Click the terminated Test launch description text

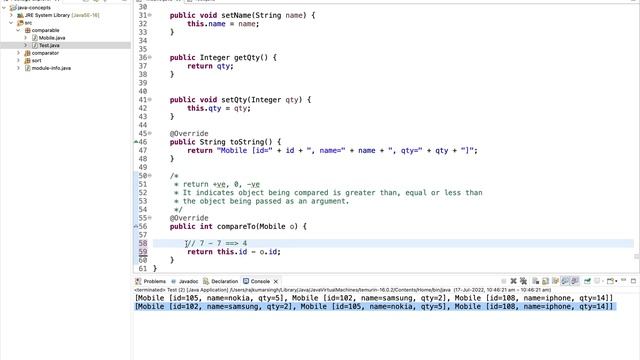(342, 290)
